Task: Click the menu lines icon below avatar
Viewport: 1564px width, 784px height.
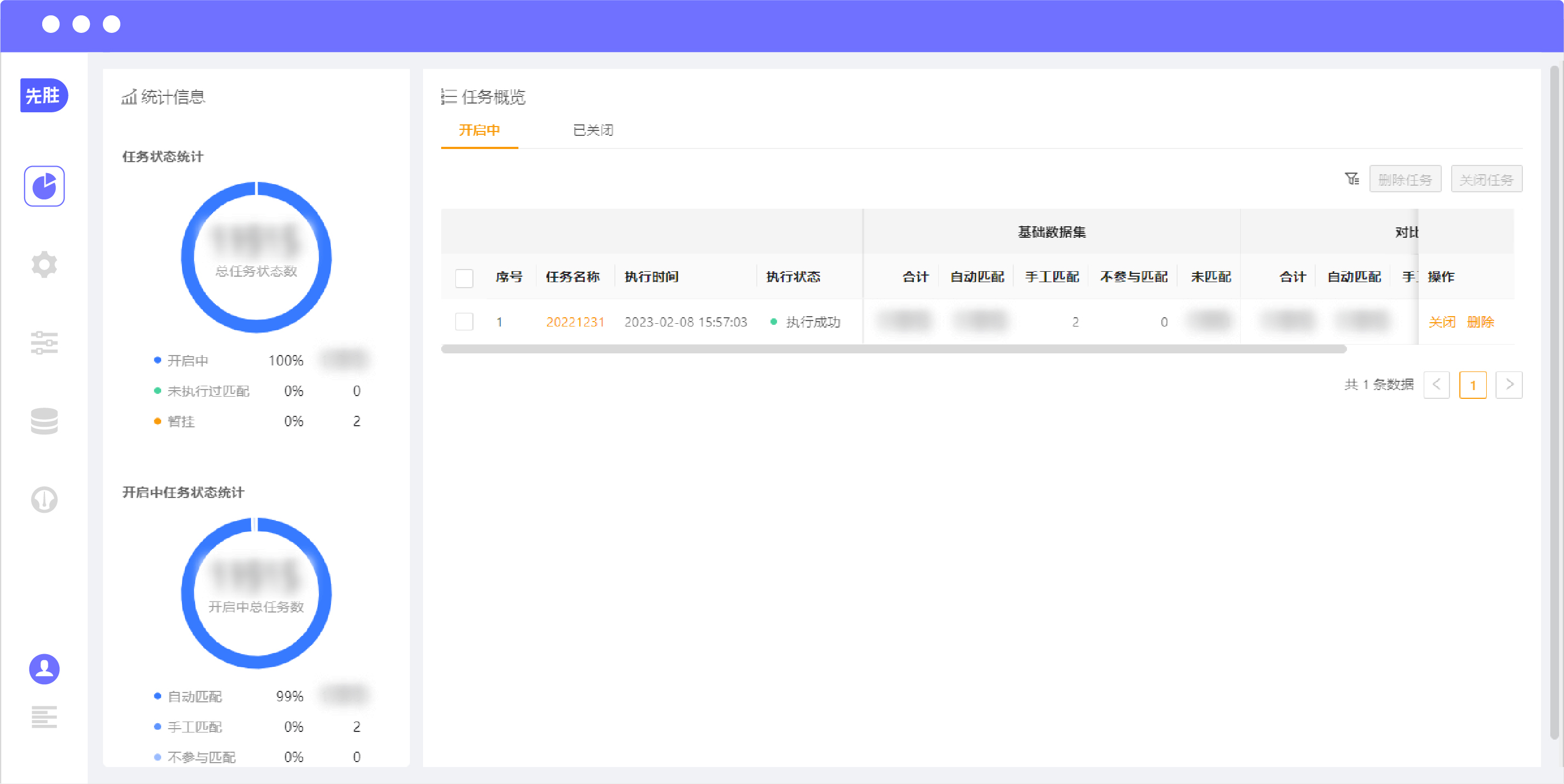Action: click(44, 717)
